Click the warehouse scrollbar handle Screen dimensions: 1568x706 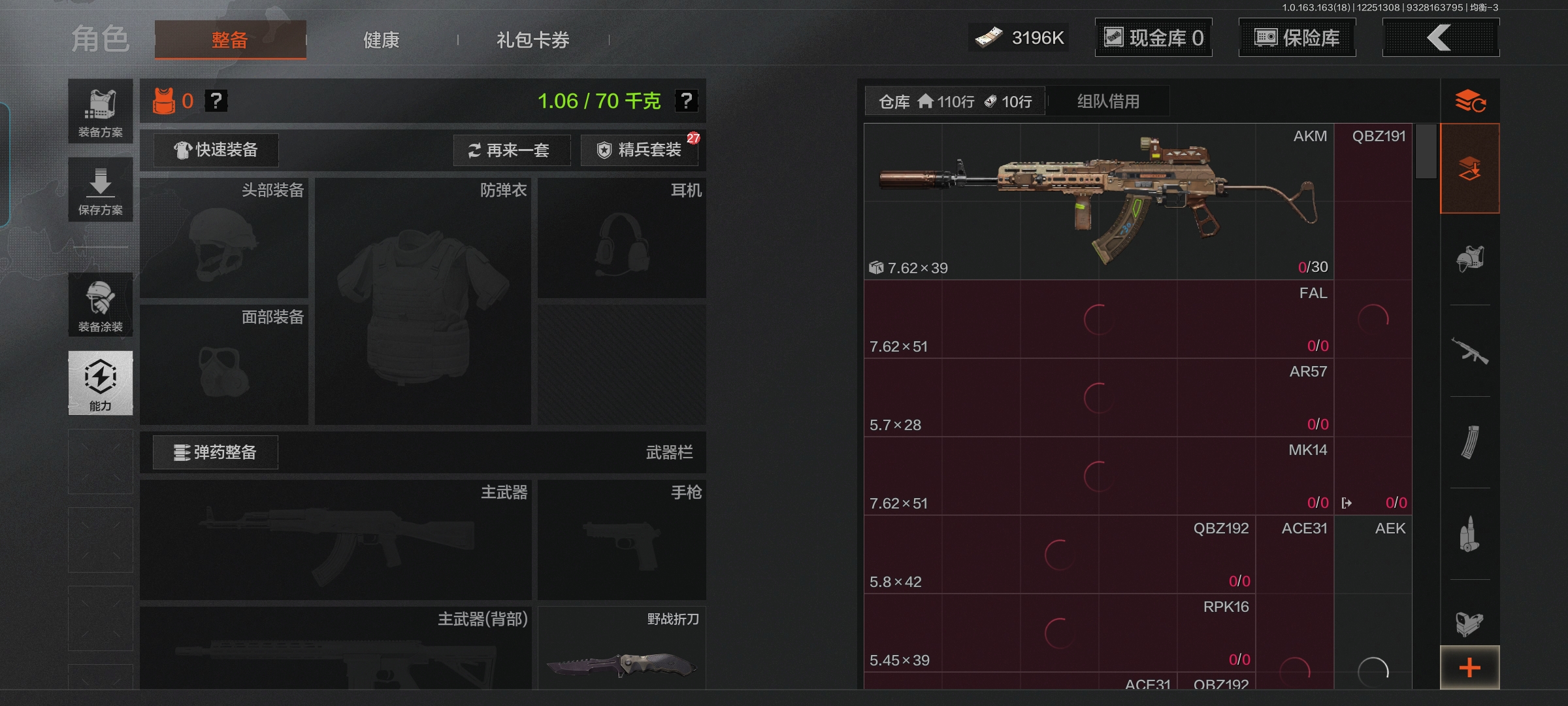pyautogui.click(x=1426, y=151)
